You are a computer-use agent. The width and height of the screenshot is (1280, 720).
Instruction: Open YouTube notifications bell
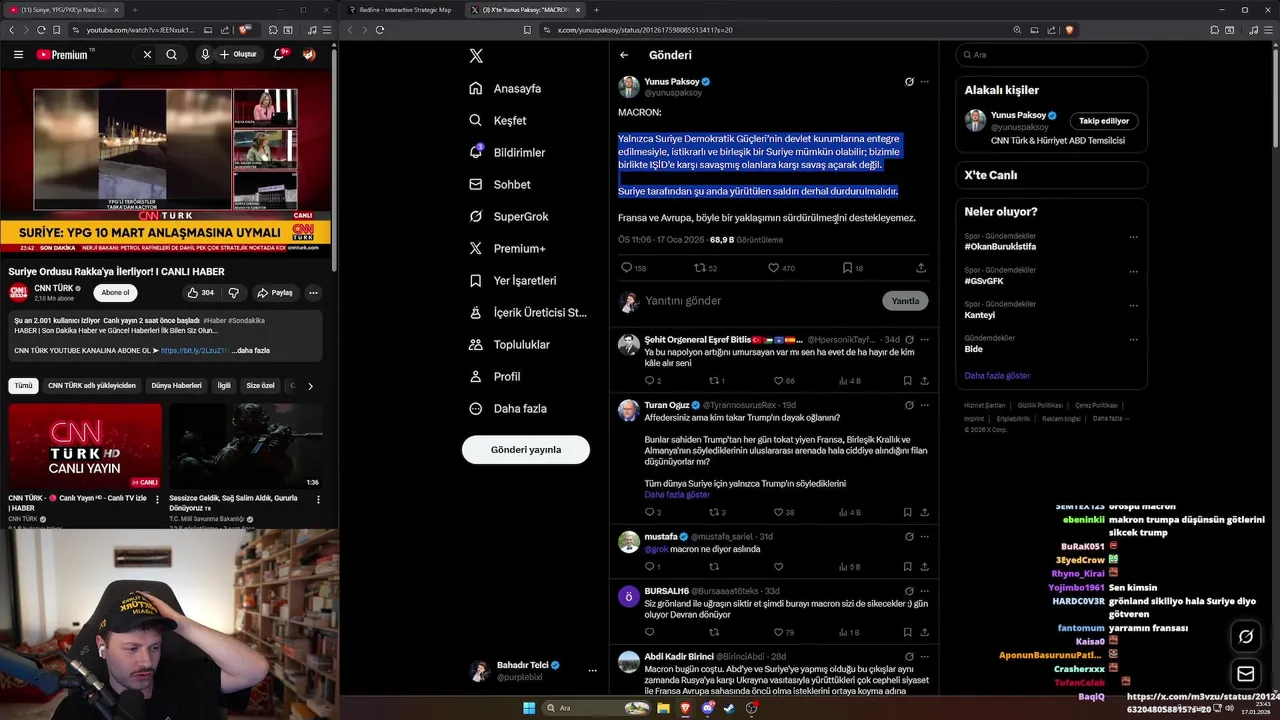point(279,55)
